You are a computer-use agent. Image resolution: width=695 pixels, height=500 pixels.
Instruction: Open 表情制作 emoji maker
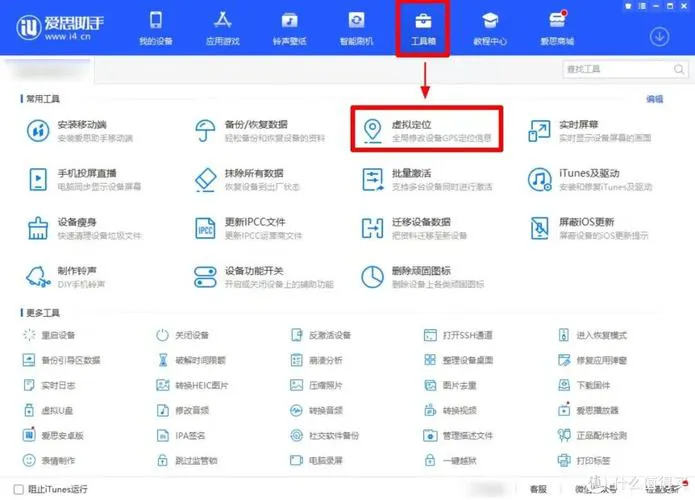point(49,461)
